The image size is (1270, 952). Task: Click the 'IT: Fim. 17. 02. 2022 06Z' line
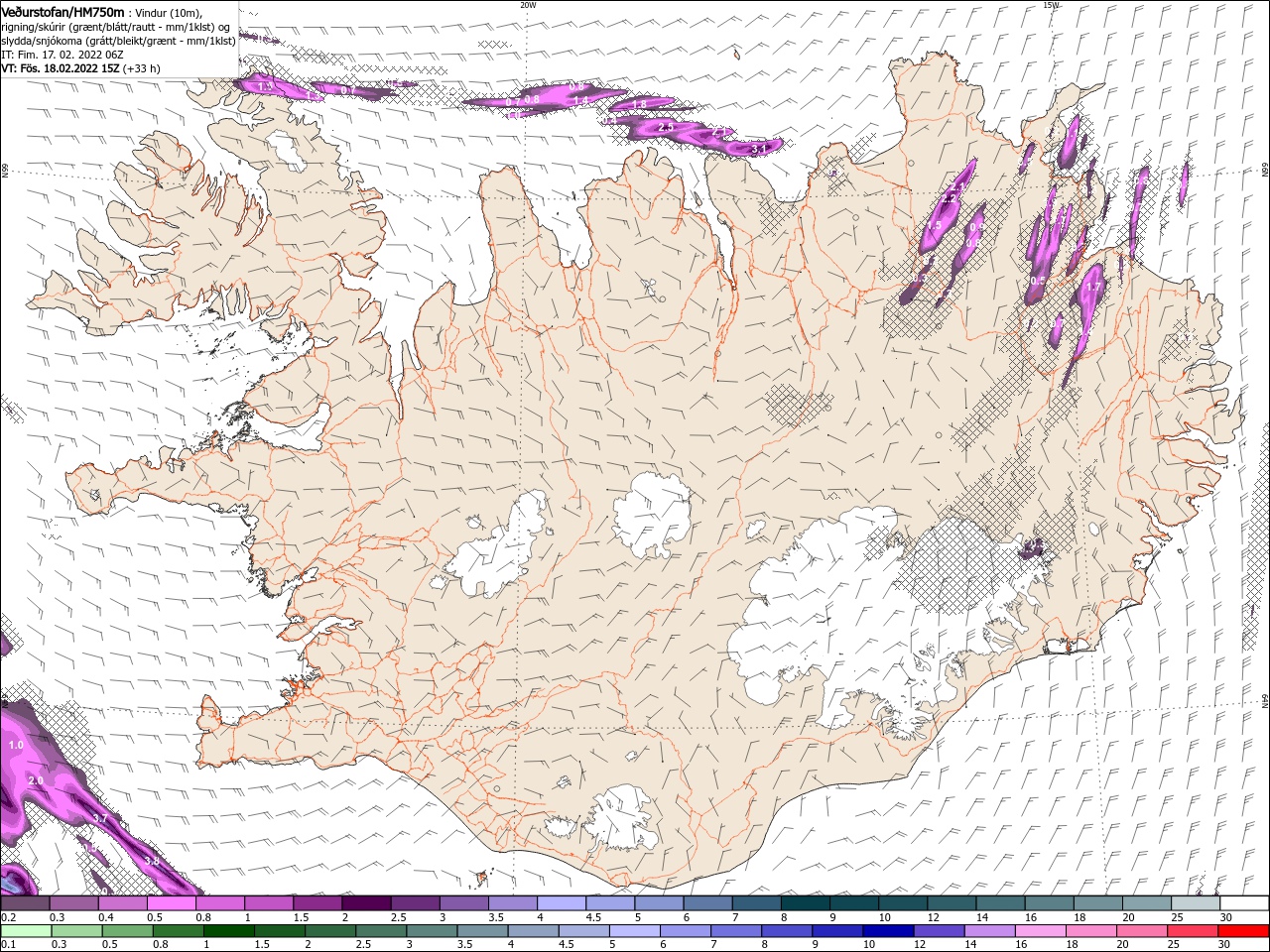coord(61,55)
